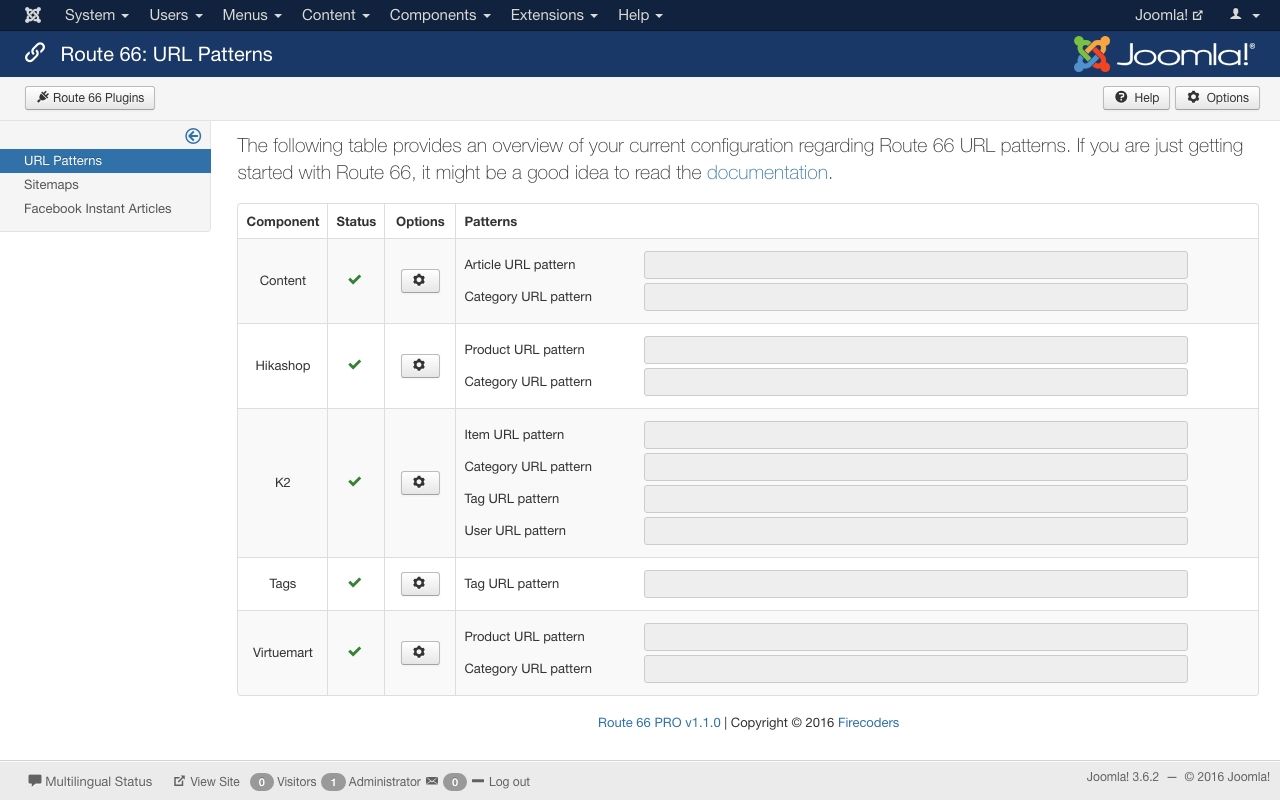Click Log out in footer
The height and width of the screenshot is (800, 1280).
click(501, 781)
